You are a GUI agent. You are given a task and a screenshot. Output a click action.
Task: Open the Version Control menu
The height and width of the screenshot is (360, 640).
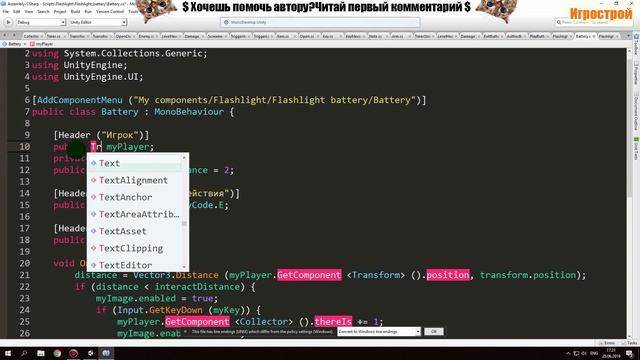(x=110, y=11)
